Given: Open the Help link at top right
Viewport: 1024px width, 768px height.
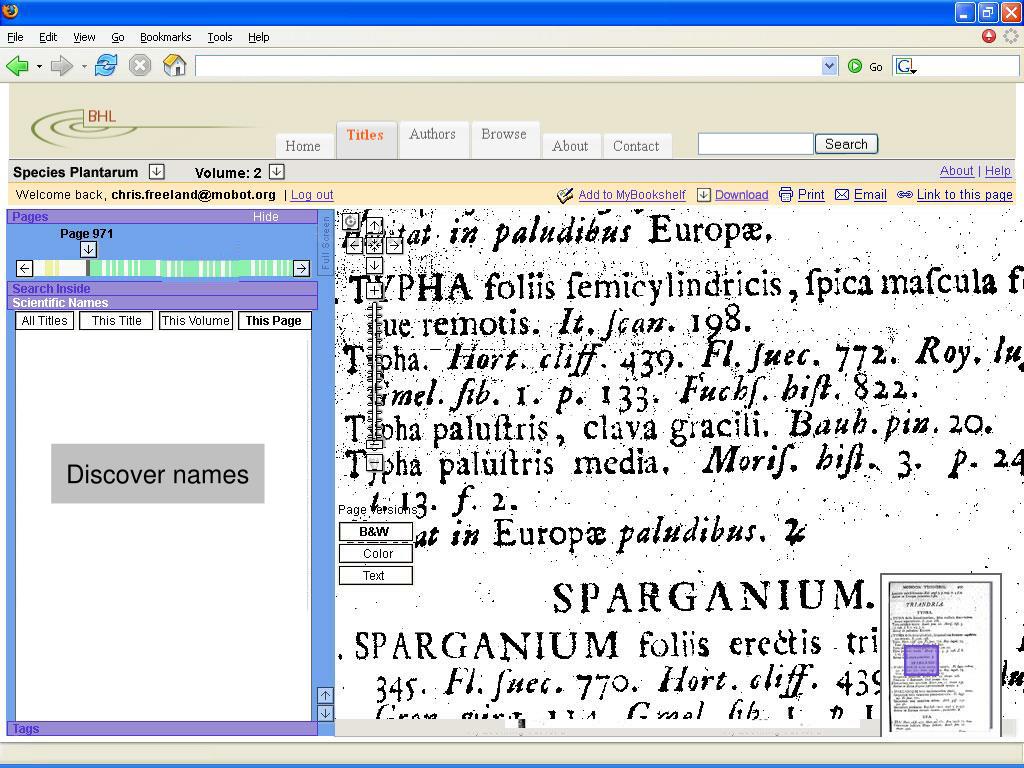Looking at the screenshot, I should 997,171.
